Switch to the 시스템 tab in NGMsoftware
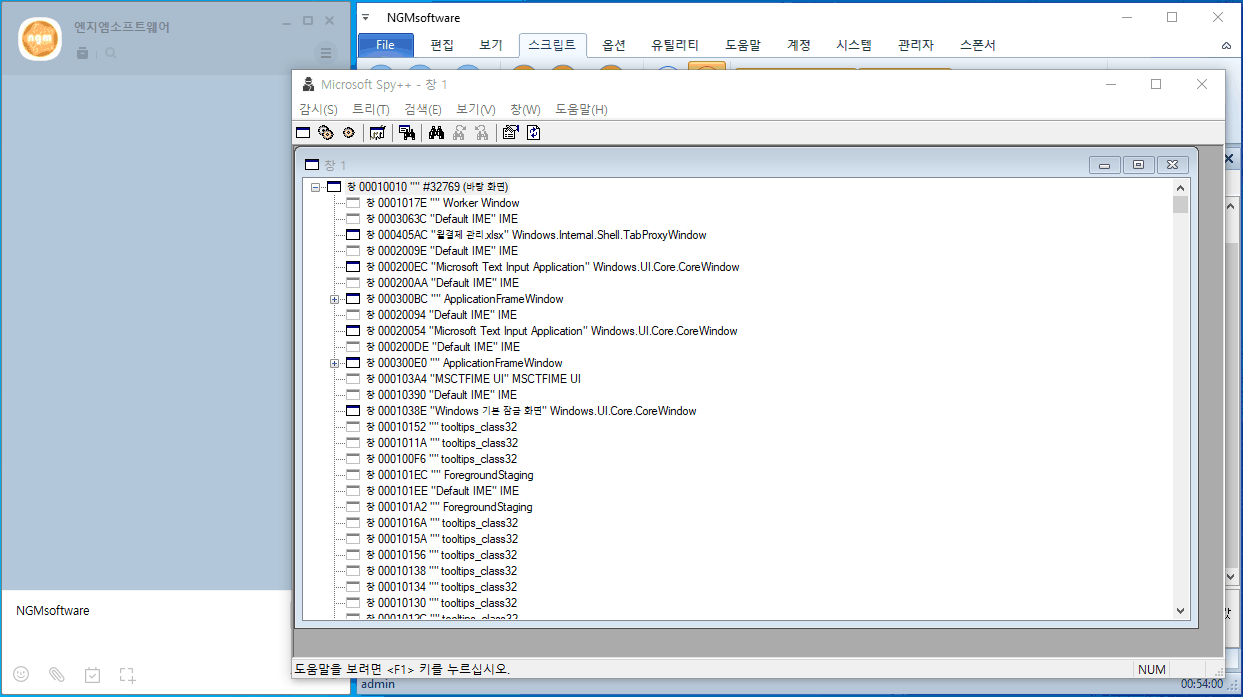The height and width of the screenshot is (697, 1243). click(854, 45)
